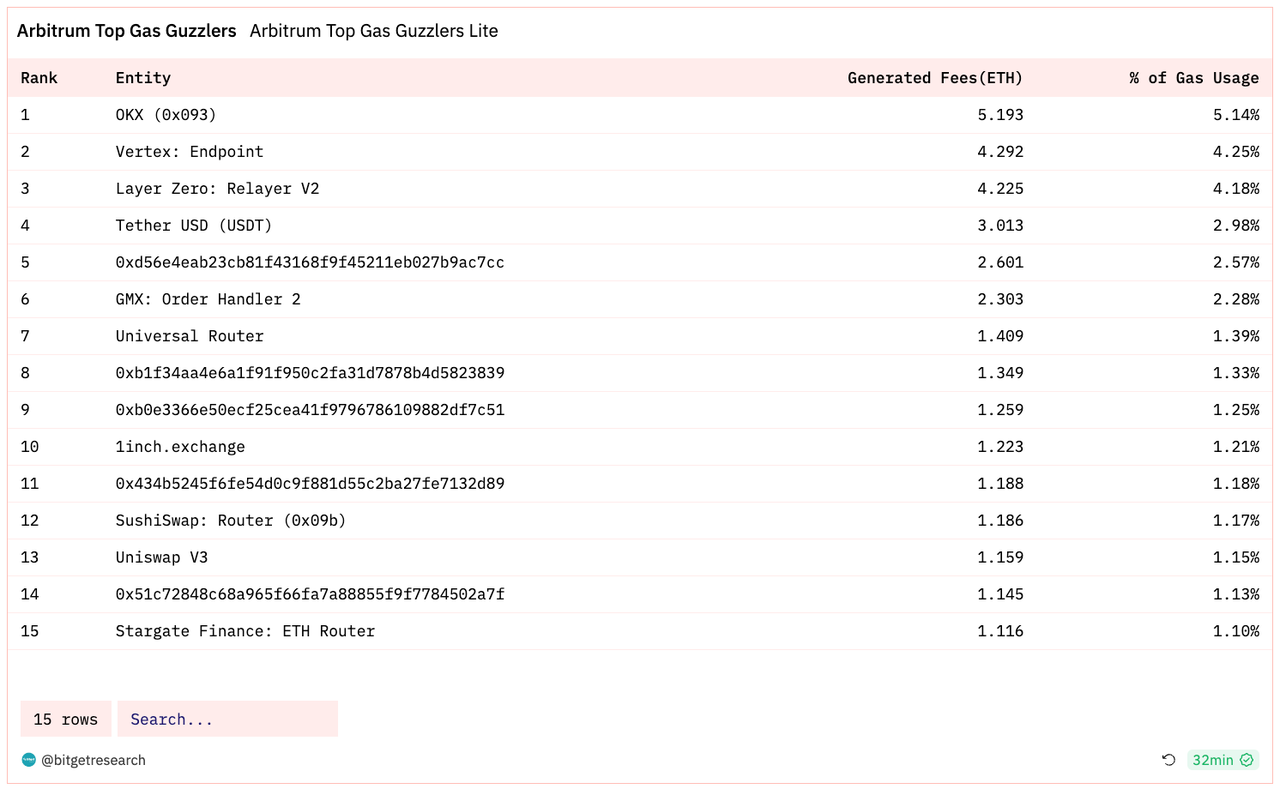Click the 1.159 generated fees value
Viewport: 1280px width, 789px height.
tap(1000, 558)
